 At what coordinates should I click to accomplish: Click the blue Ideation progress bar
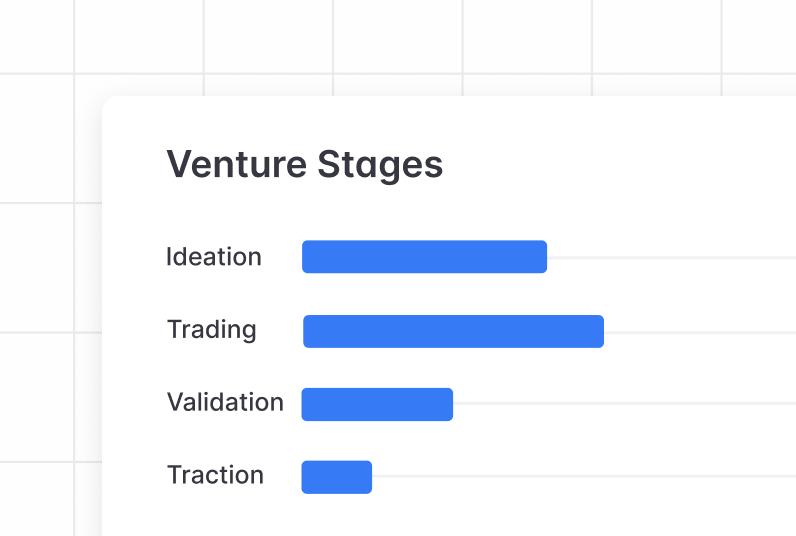(x=424, y=257)
